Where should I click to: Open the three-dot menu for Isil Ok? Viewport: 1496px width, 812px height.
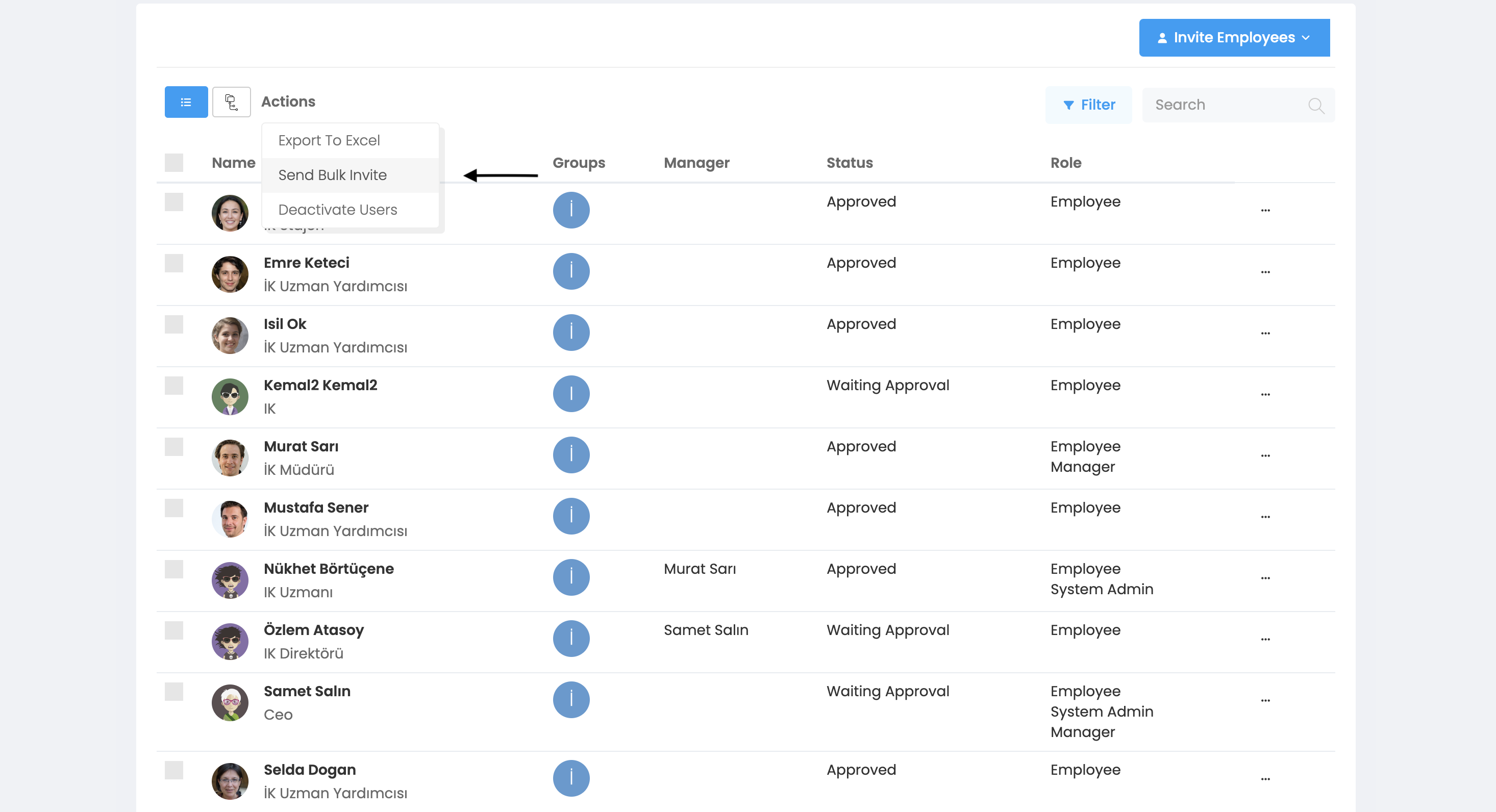coord(1265,334)
